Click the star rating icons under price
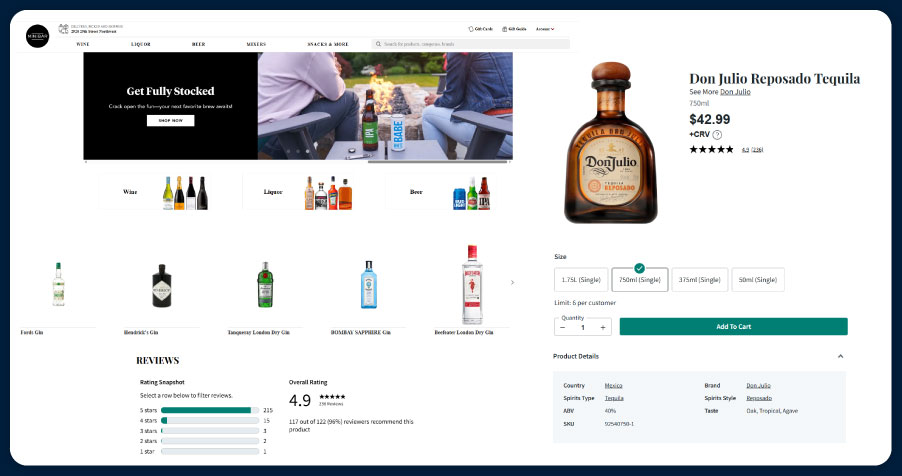Viewport: 902px width, 476px height. [711, 149]
